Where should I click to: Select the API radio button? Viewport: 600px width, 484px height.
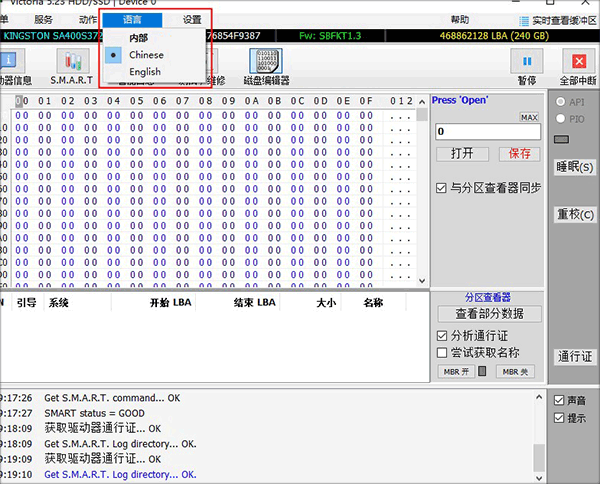pos(561,102)
